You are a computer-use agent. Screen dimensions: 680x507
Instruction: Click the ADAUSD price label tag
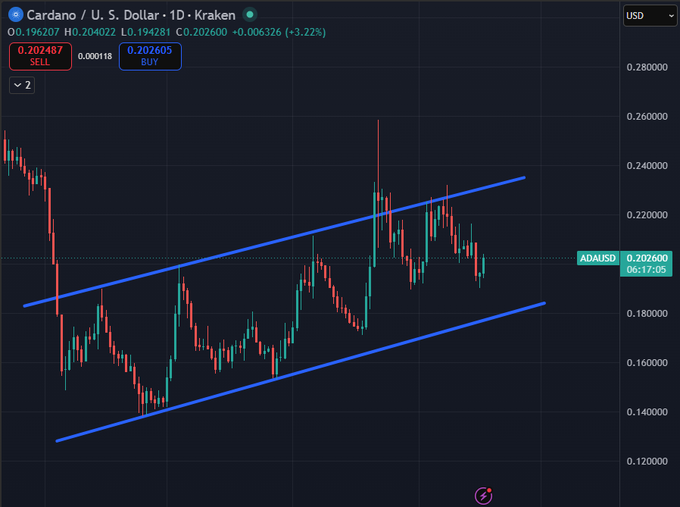(598, 258)
